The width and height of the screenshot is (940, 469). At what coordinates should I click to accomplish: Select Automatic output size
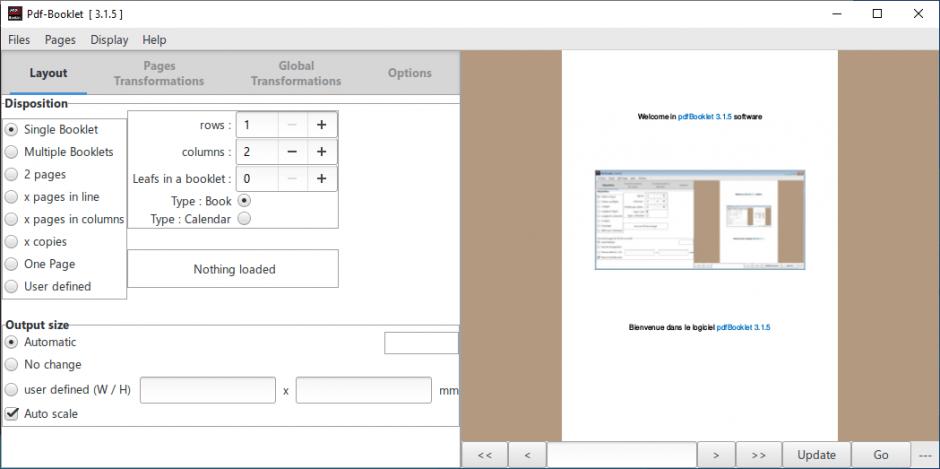pyautogui.click(x=11, y=342)
